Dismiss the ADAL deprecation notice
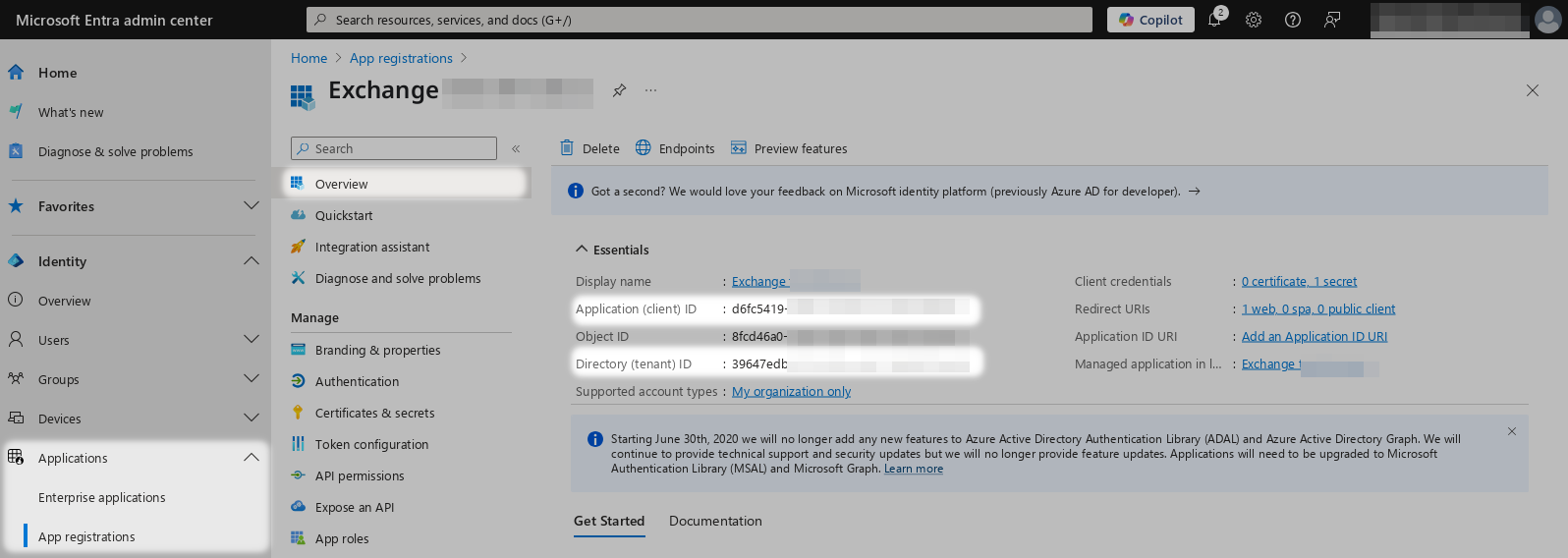 [1512, 431]
